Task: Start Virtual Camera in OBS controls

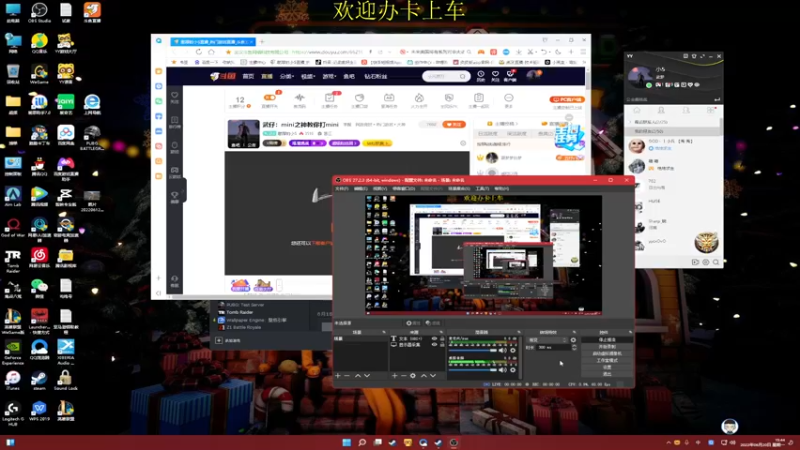Action: click(x=607, y=354)
